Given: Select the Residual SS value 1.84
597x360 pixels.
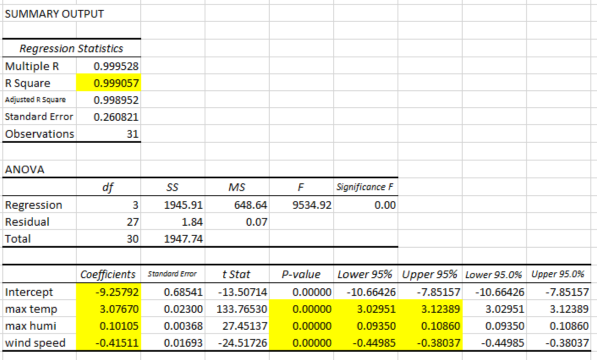Looking at the screenshot, I should click(192, 222).
